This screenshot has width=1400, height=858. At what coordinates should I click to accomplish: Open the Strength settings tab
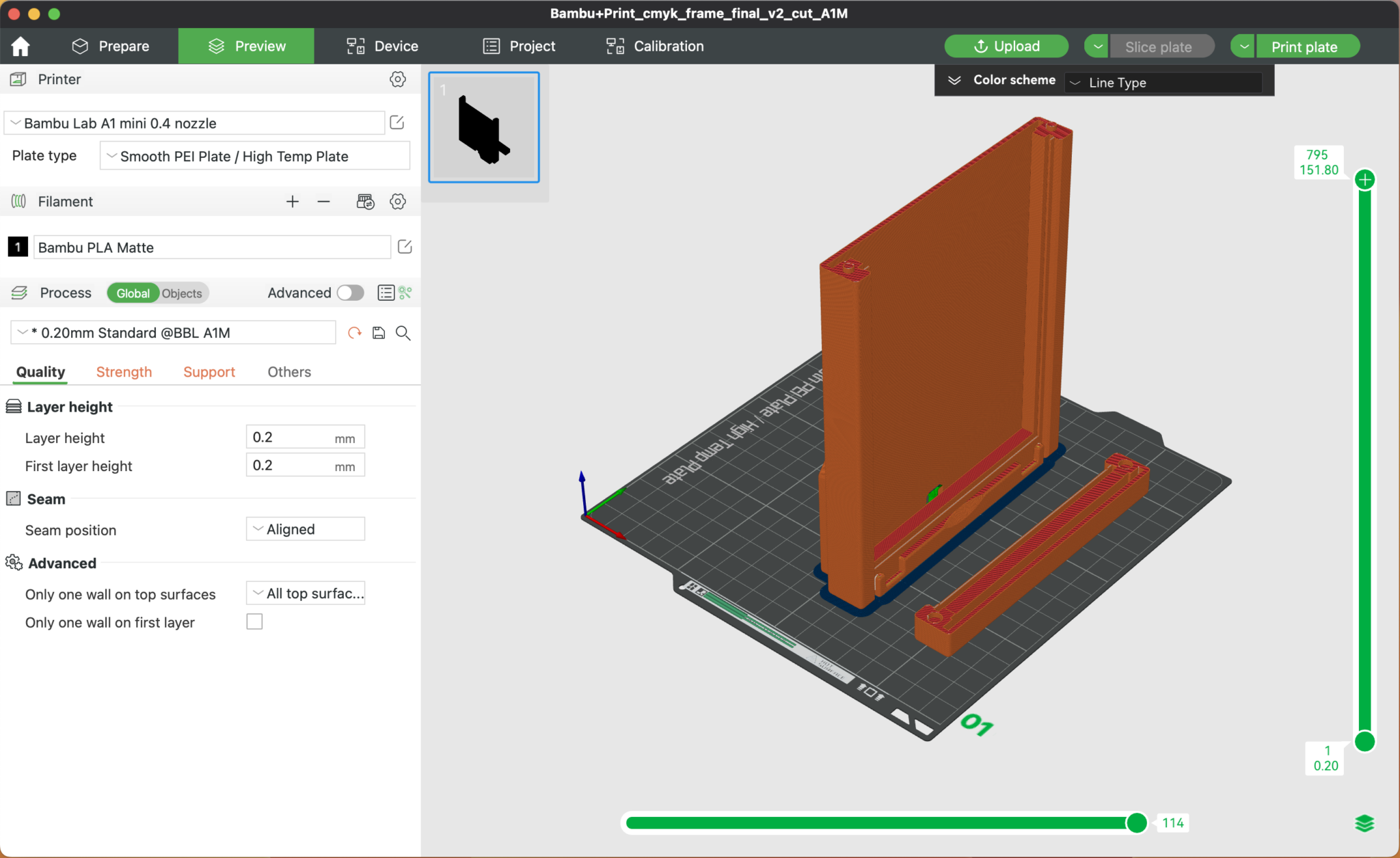click(124, 372)
